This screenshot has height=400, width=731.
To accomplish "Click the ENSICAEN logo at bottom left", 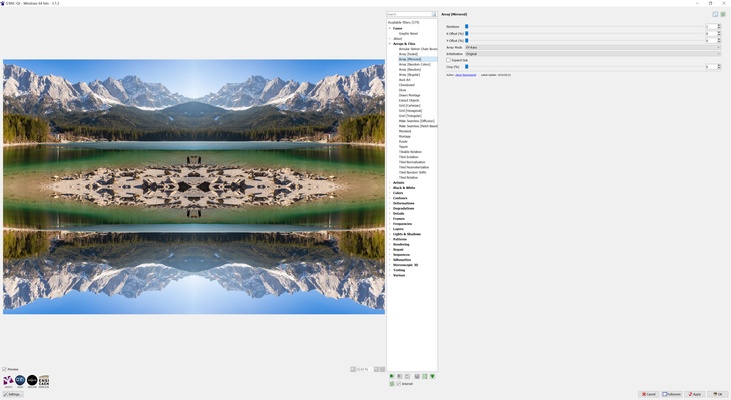I will 44,381.
